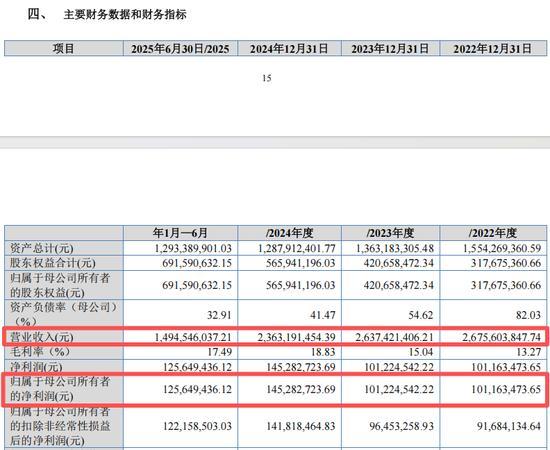Click the page number 15

267,78
